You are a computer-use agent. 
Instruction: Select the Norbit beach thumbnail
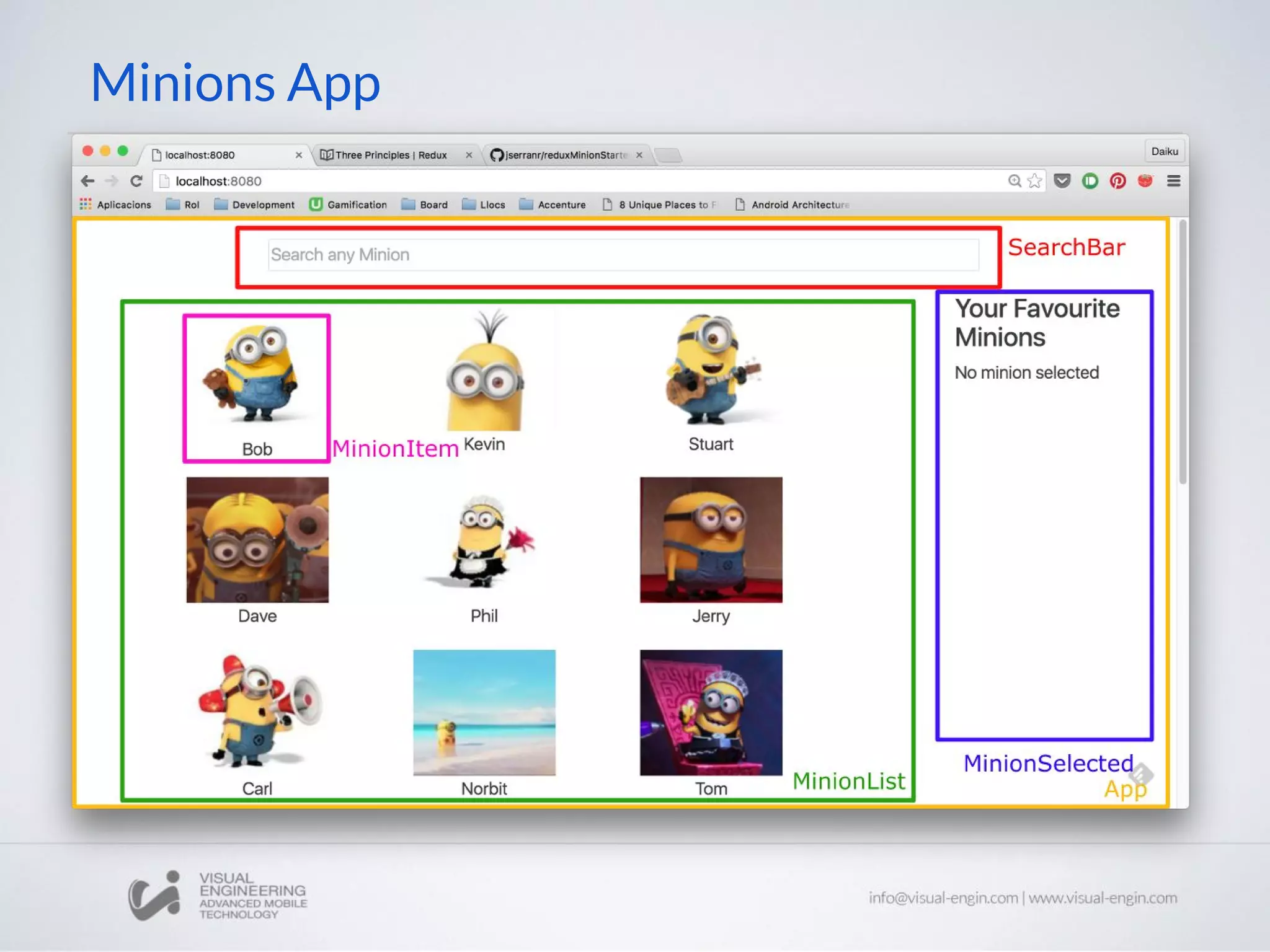484,712
